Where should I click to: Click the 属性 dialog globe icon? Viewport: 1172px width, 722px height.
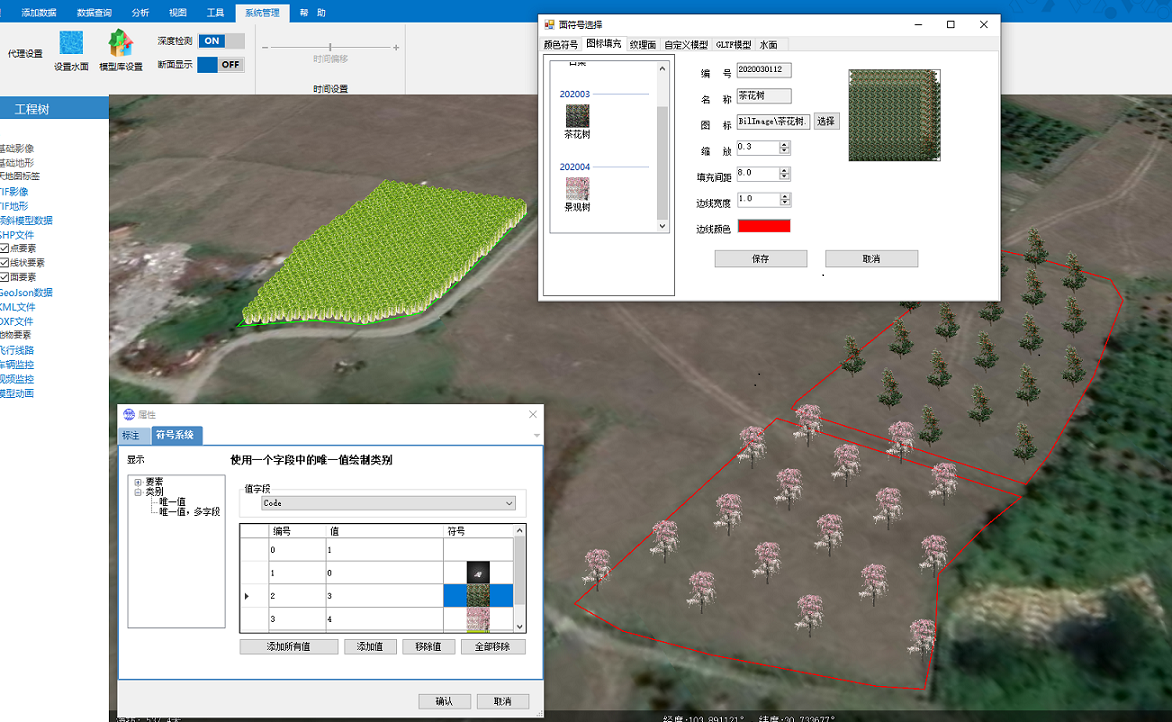pyautogui.click(x=128, y=415)
